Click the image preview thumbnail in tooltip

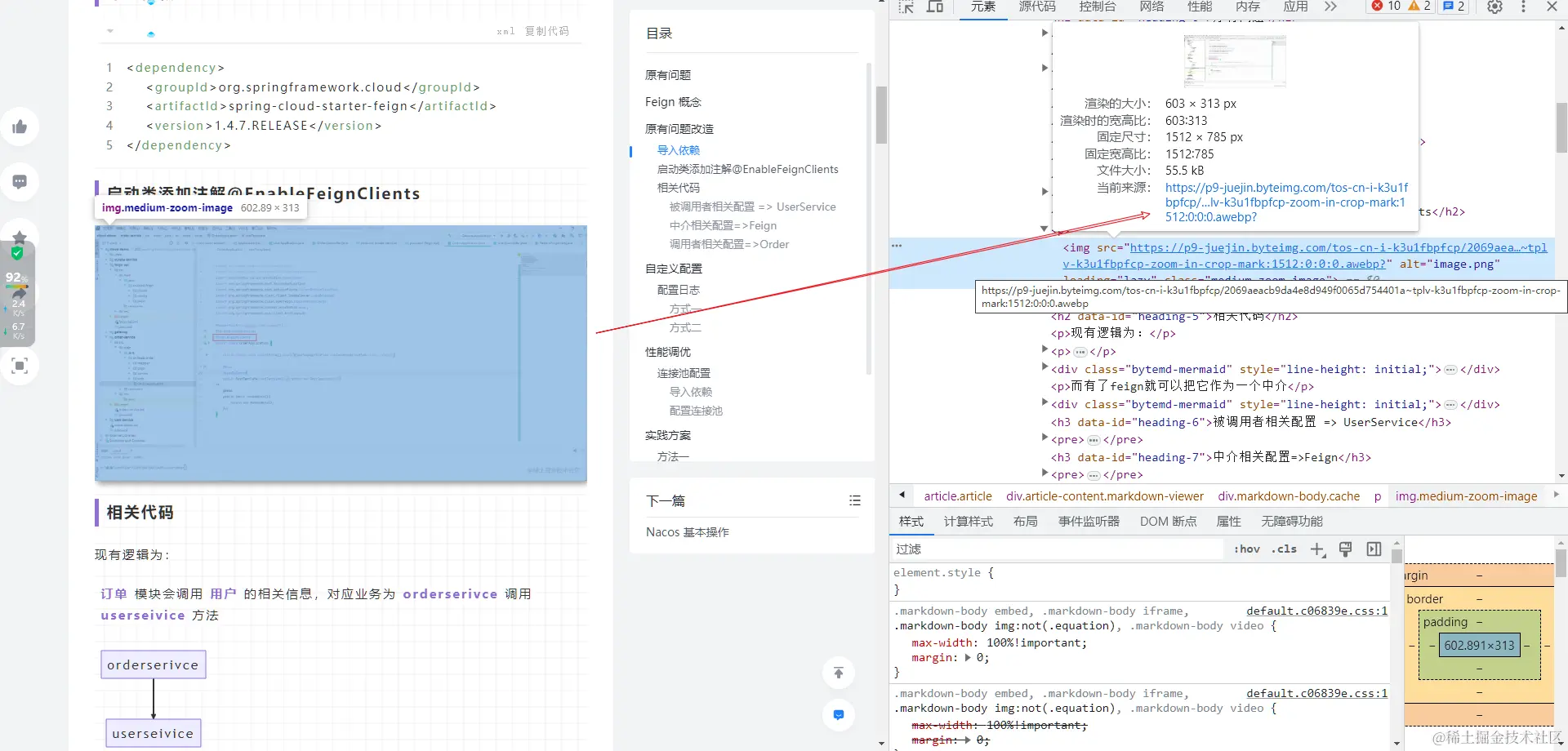(1235, 61)
